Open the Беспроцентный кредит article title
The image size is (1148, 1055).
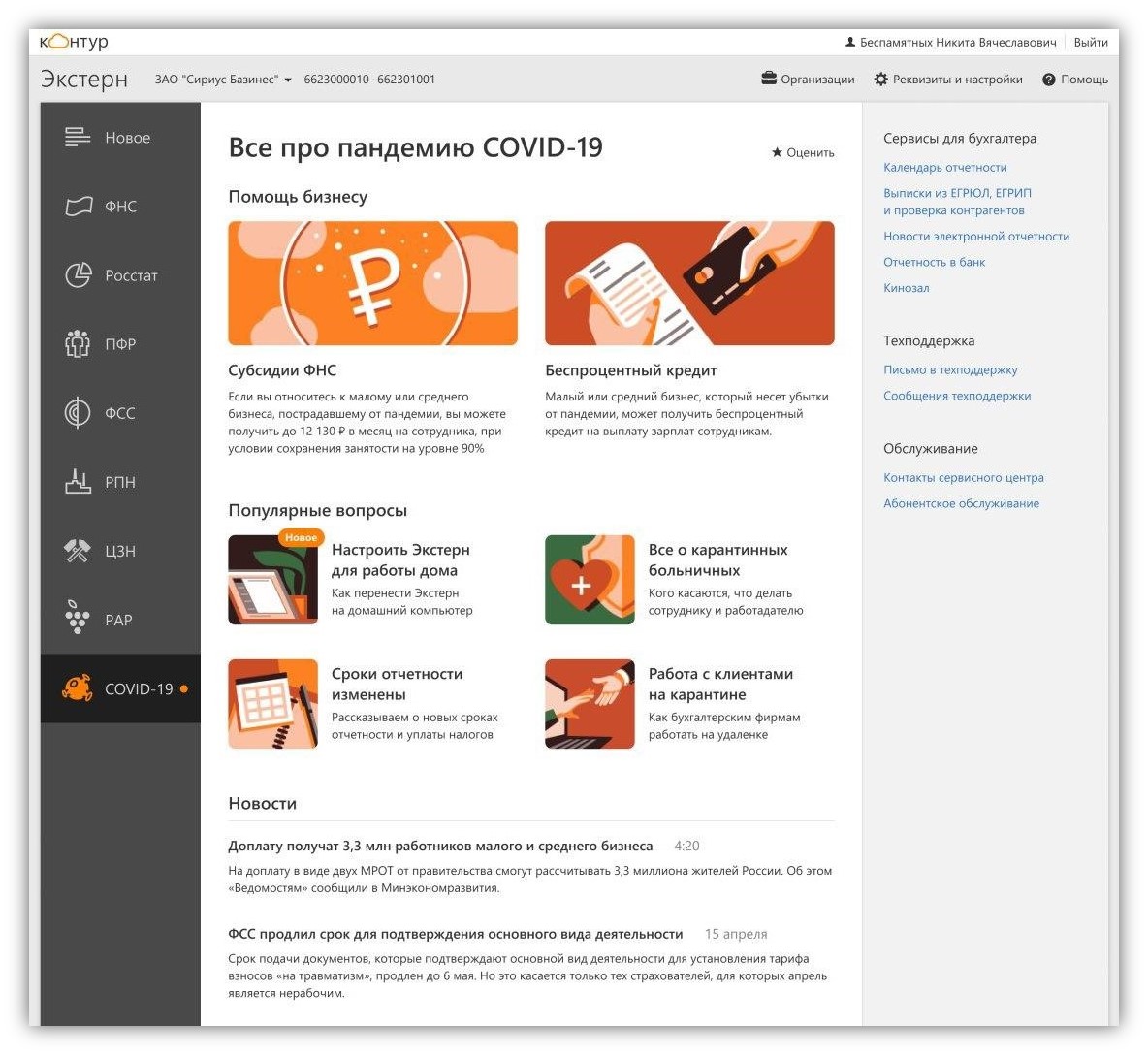coord(631,370)
